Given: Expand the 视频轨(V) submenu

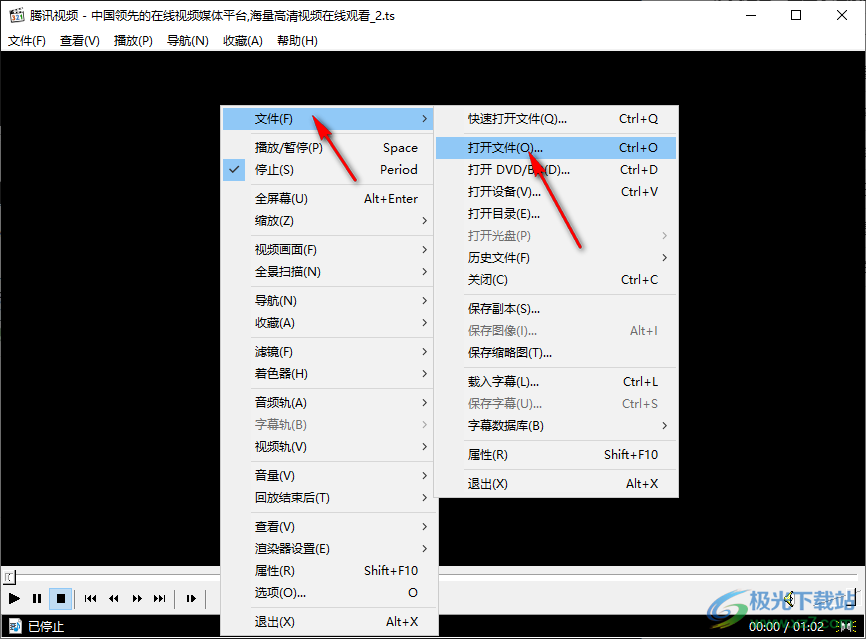Looking at the screenshot, I should click(x=328, y=447).
